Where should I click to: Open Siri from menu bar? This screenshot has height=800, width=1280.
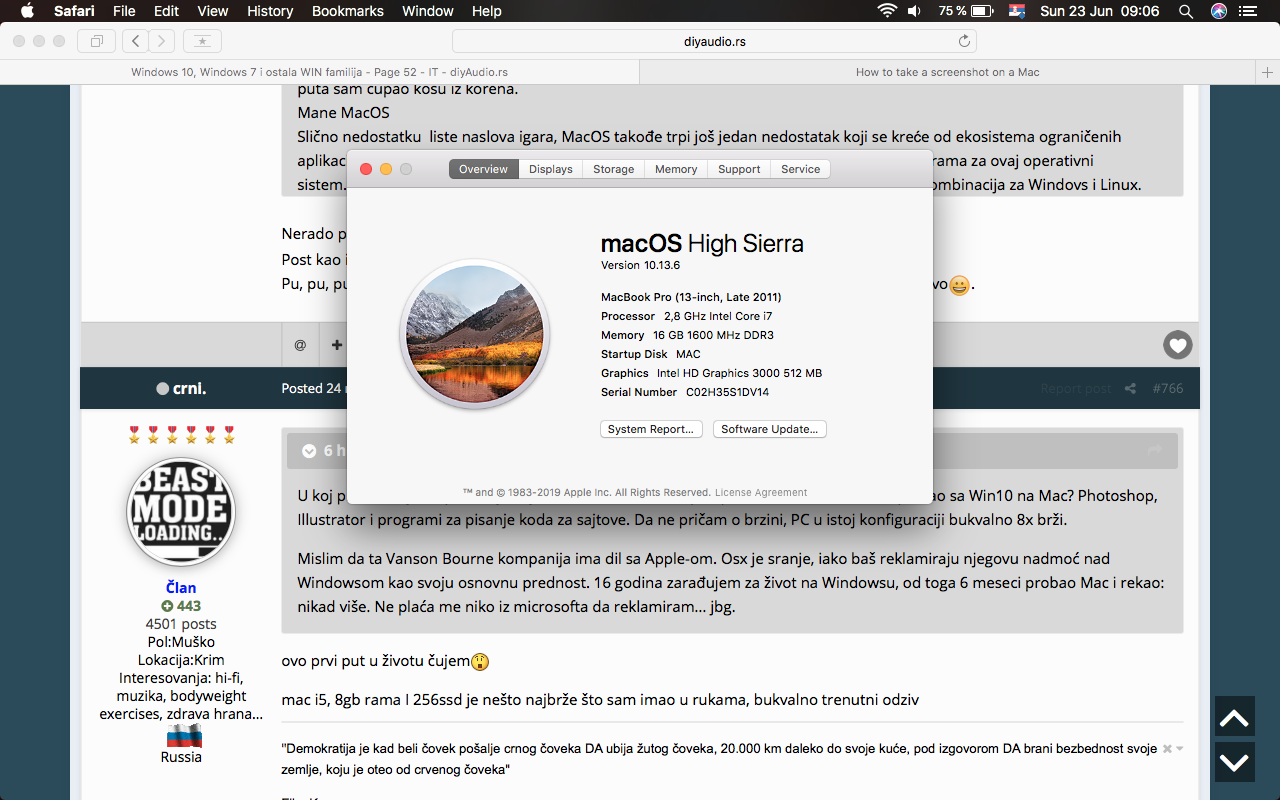click(x=1219, y=11)
